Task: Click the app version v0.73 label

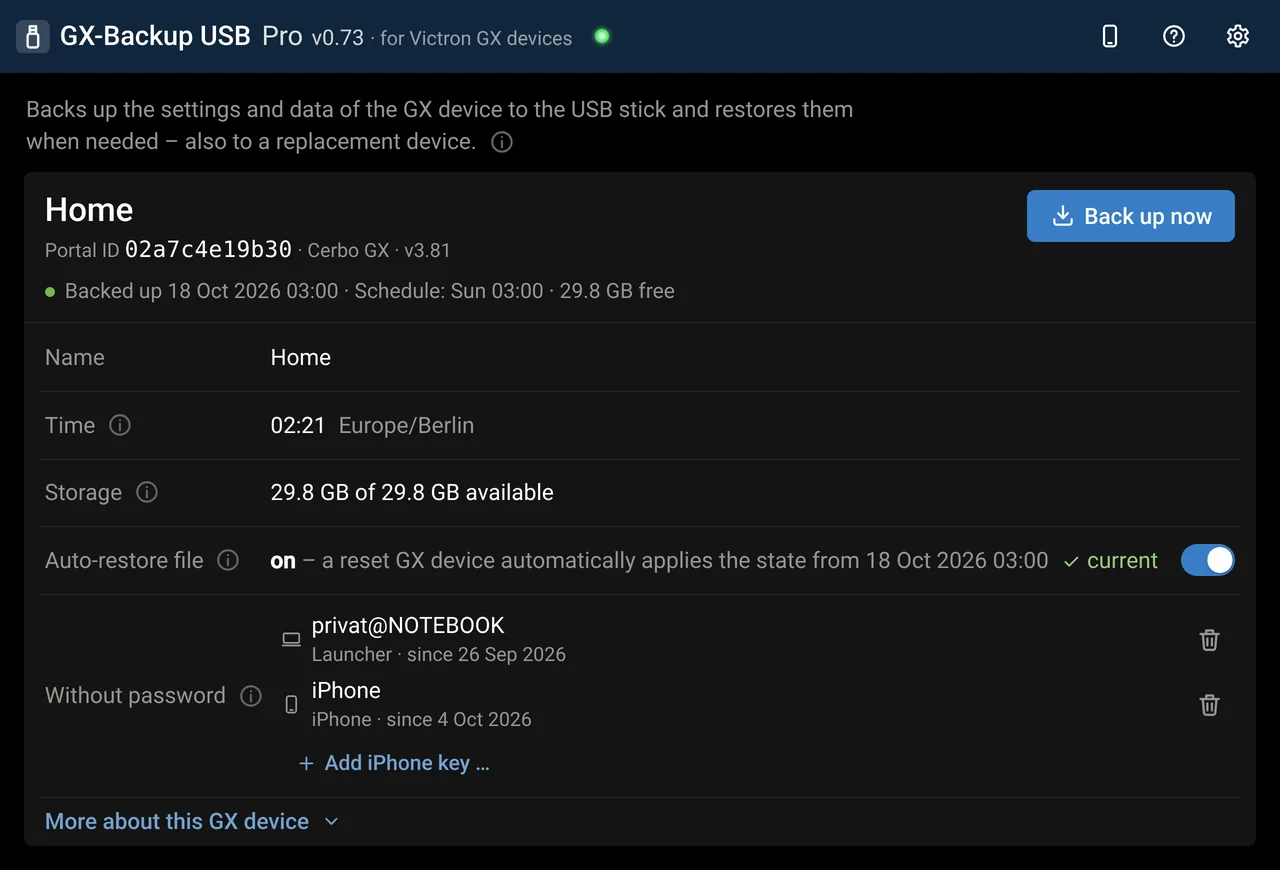Action: (338, 38)
